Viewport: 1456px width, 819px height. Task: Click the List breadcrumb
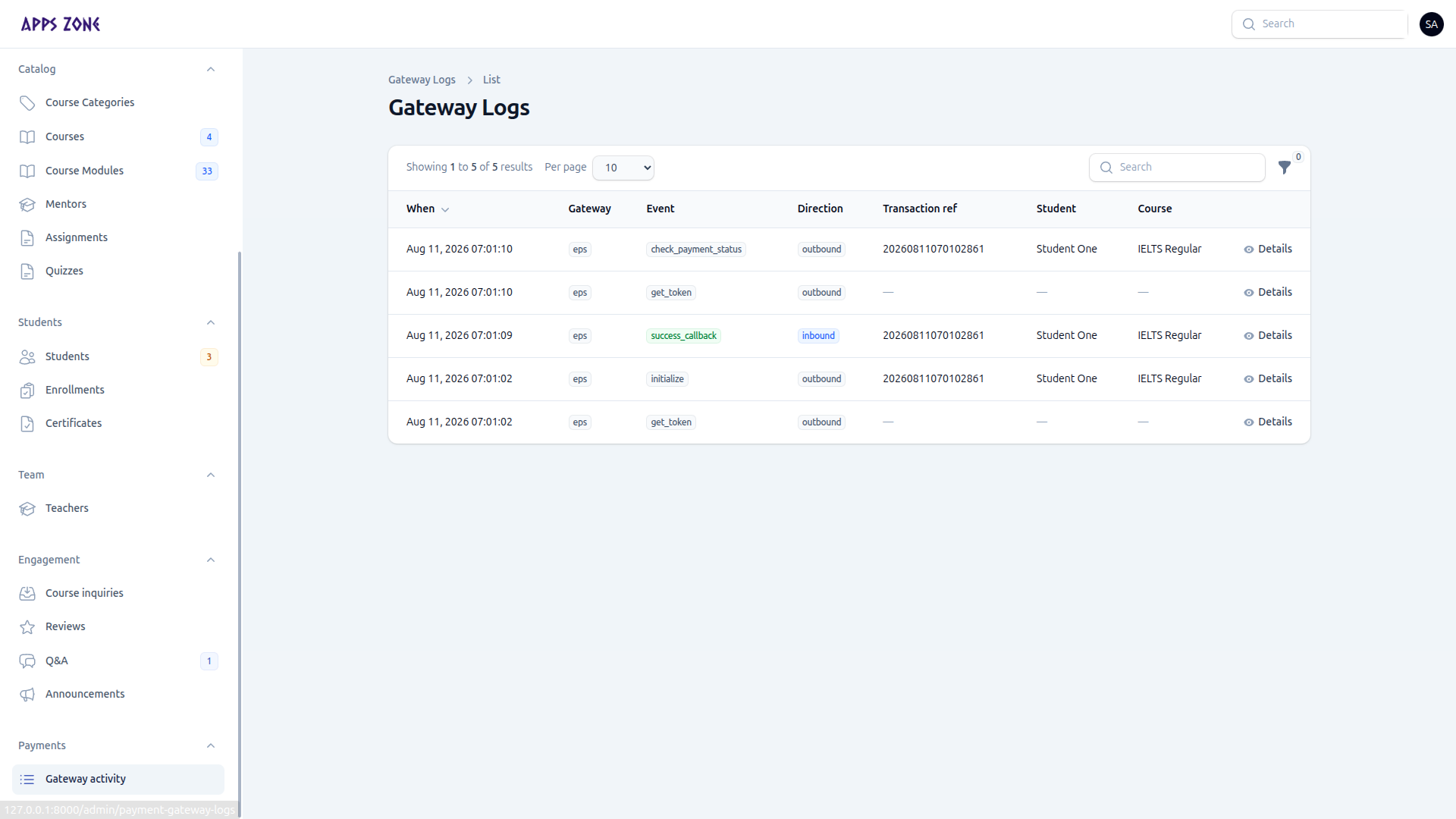click(491, 80)
